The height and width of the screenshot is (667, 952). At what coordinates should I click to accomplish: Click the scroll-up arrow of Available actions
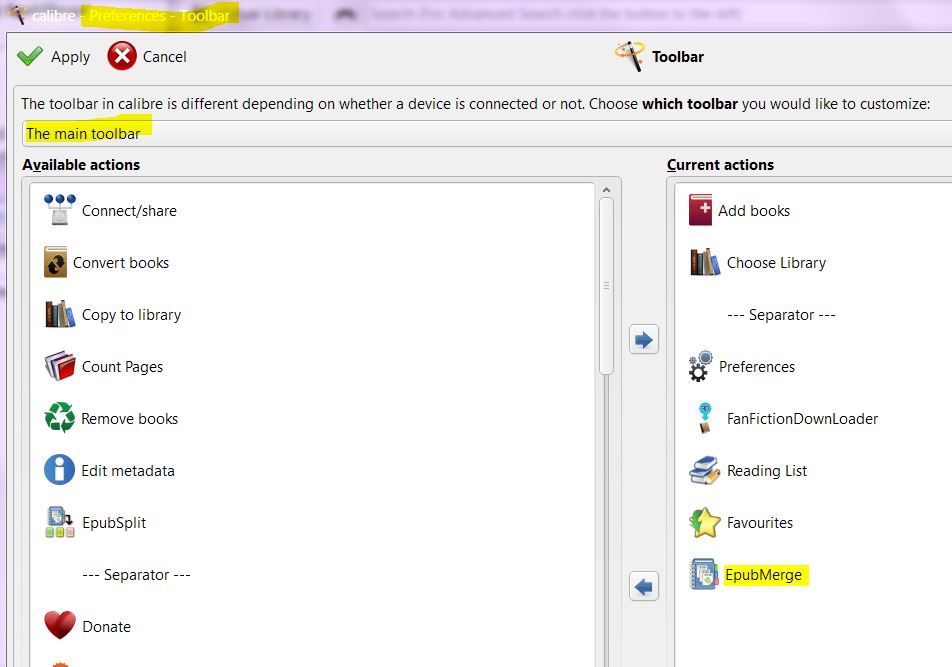(606, 190)
